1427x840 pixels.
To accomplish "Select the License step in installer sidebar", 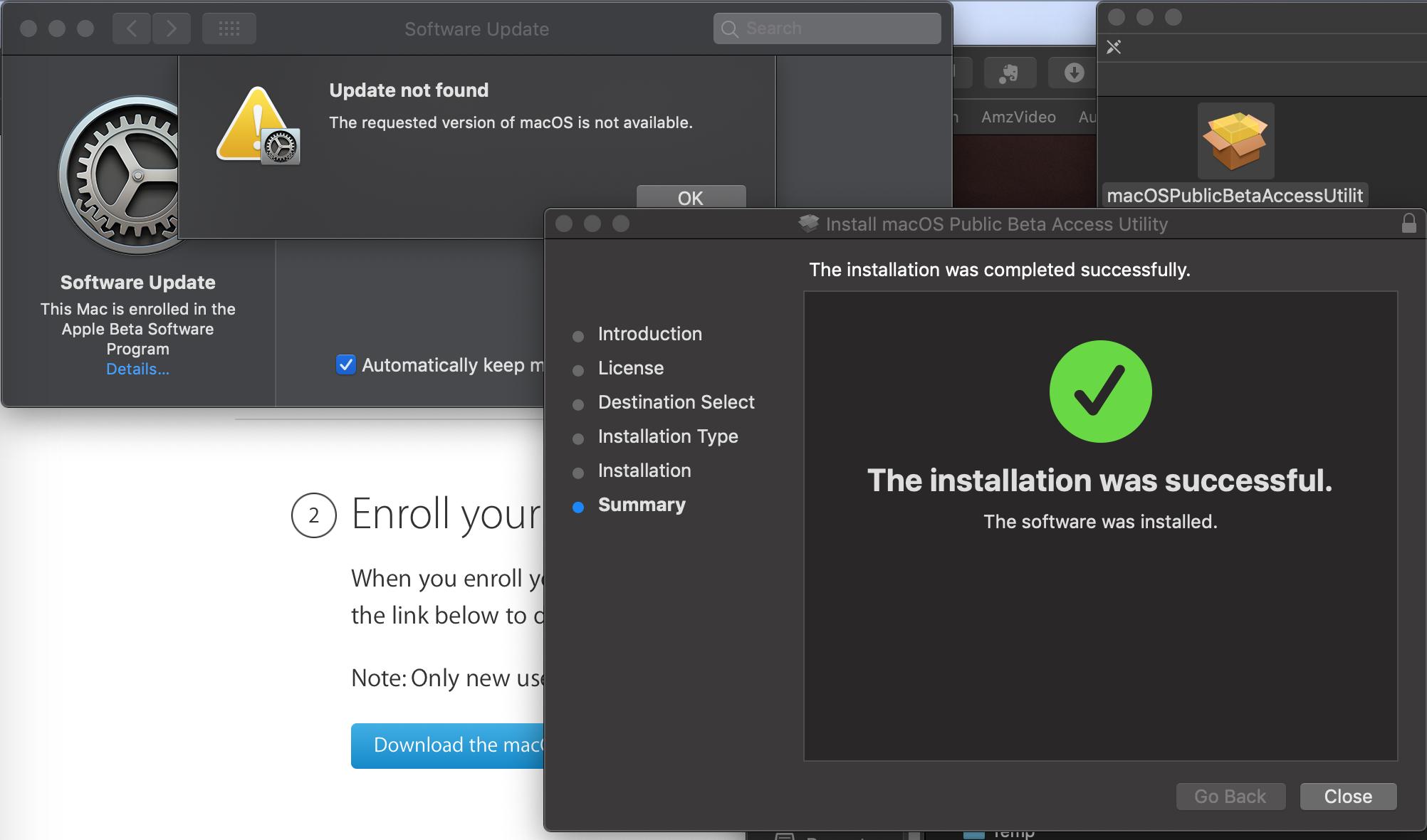I will 631,367.
